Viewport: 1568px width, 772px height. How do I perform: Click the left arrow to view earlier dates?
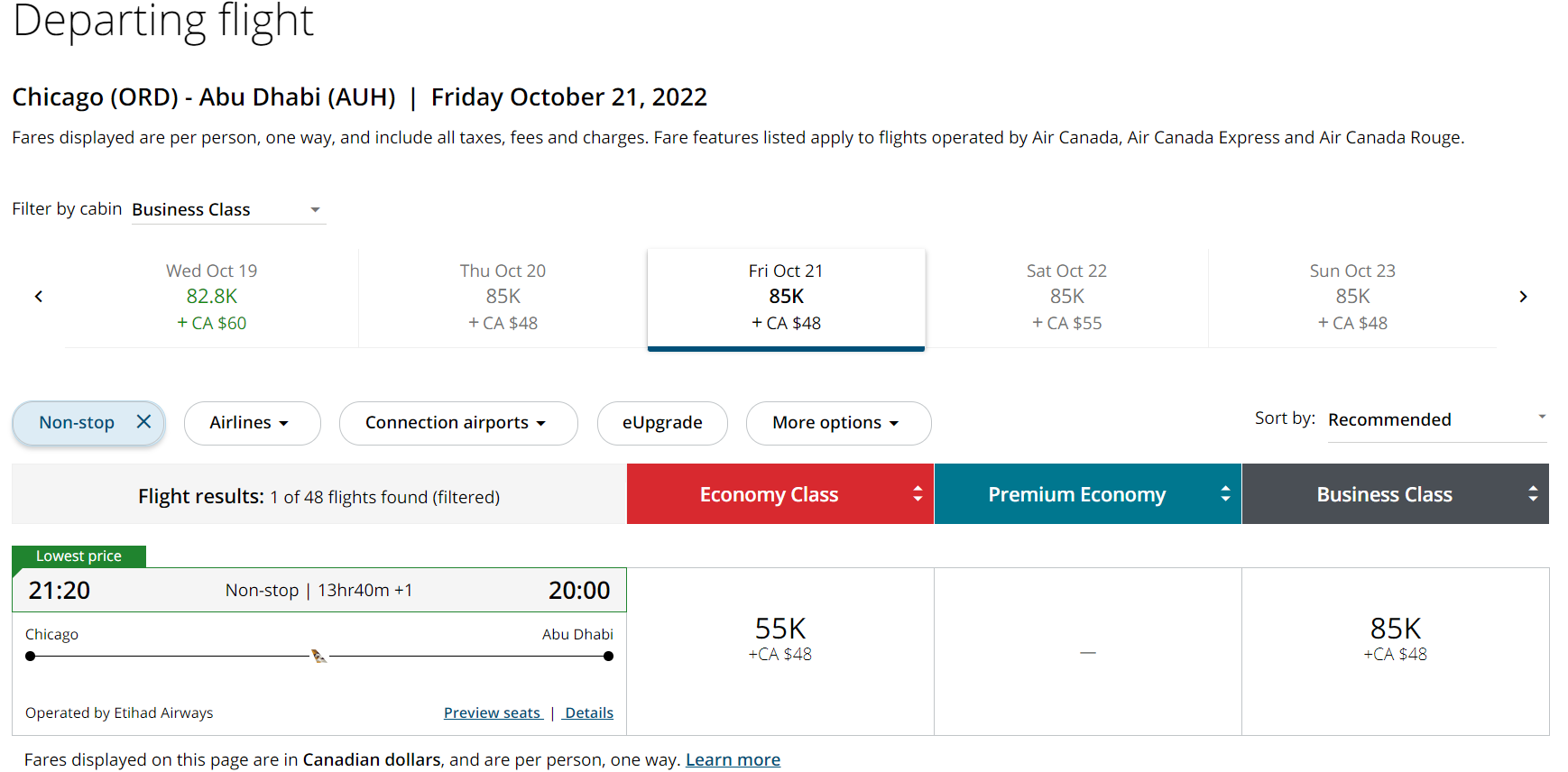pyautogui.click(x=38, y=296)
